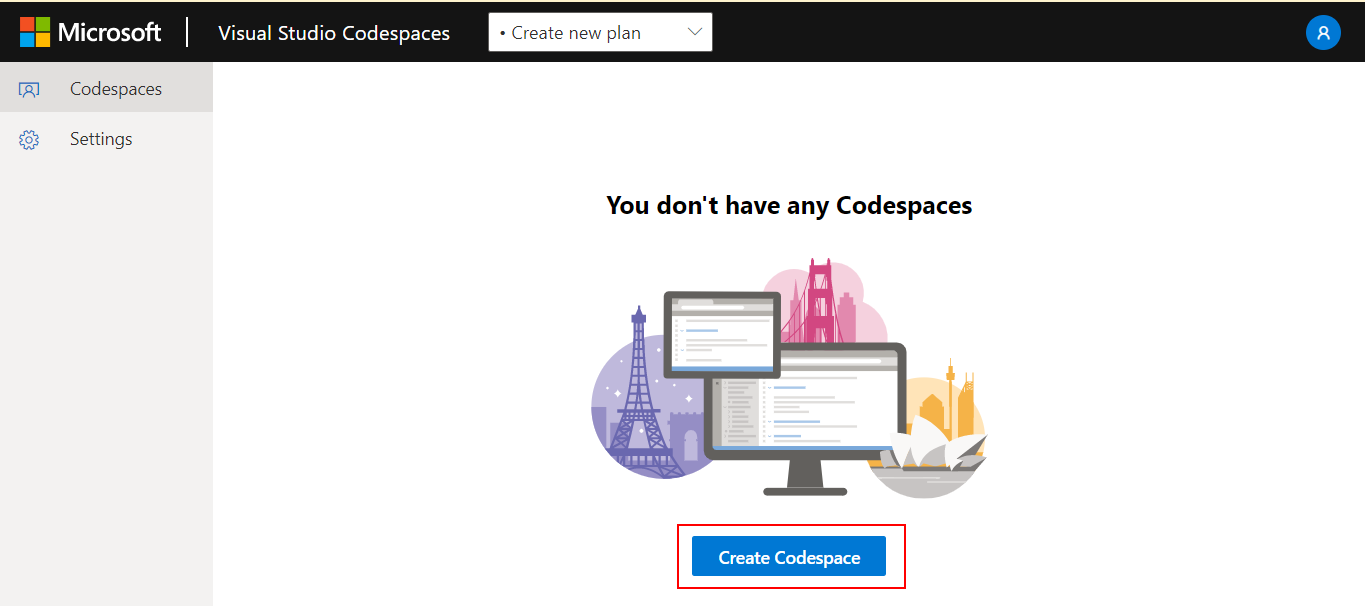Open the Settings sidebar entry
This screenshot has width=1365, height=606.
tap(100, 139)
